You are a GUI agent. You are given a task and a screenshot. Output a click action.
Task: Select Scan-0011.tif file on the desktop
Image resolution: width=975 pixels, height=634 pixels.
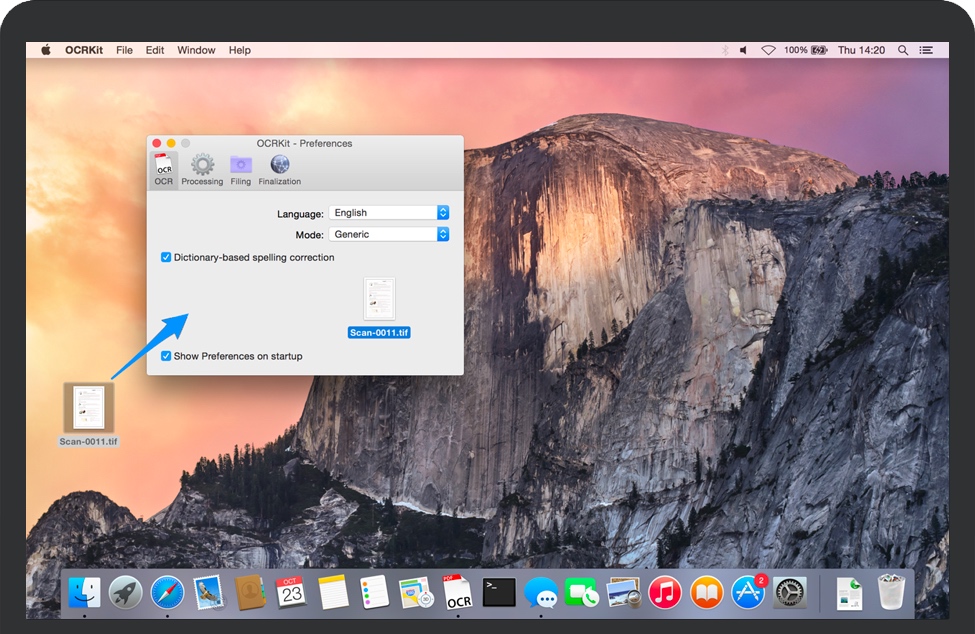88,408
